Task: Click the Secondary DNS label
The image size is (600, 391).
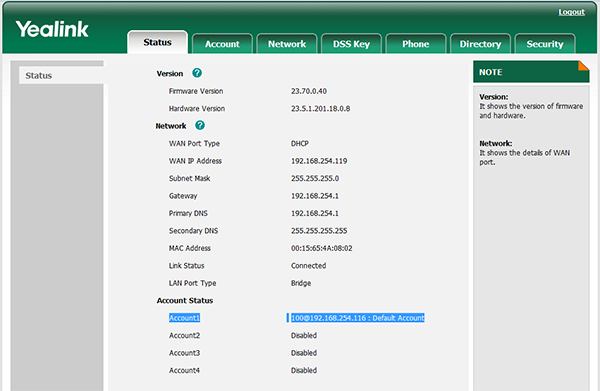Action: [193, 231]
